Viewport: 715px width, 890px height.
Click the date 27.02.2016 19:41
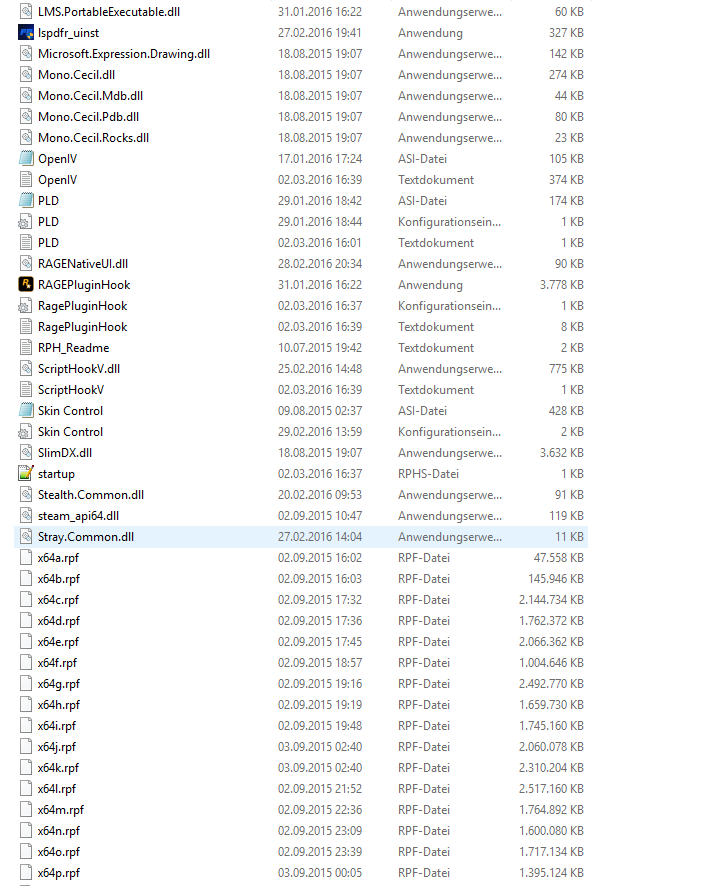(x=319, y=33)
